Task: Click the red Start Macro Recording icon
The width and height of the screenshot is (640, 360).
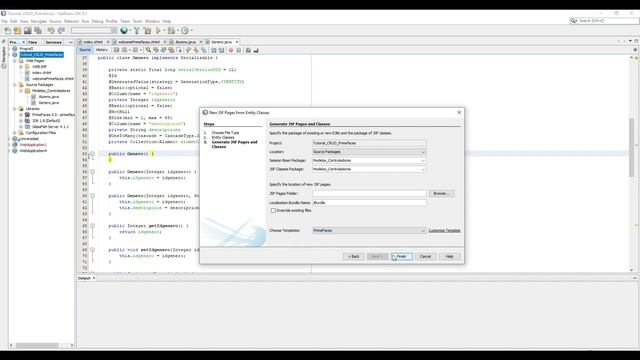Action: (231, 50)
